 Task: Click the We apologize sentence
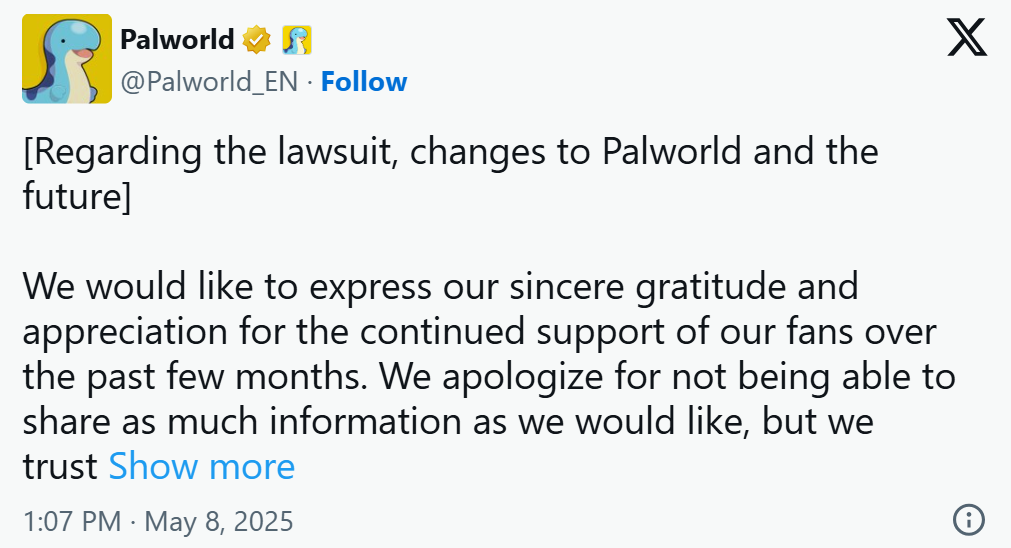tap(489, 421)
